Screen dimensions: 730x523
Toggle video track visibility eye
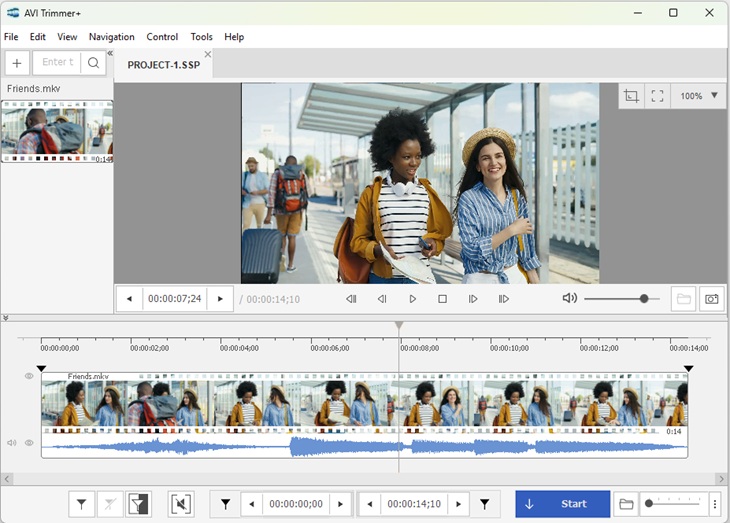tap(29, 376)
